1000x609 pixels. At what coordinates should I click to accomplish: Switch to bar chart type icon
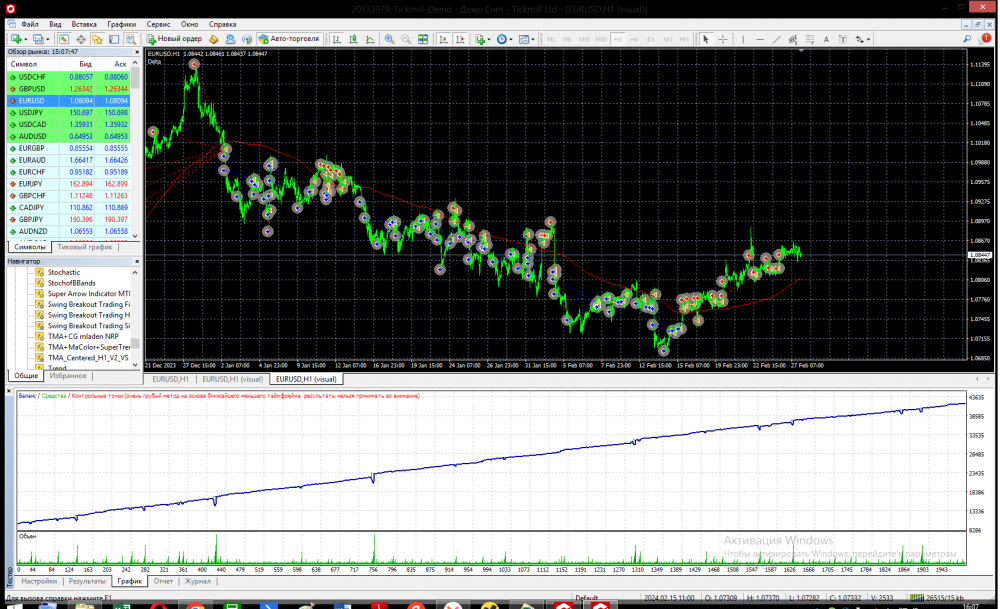tap(337, 39)
